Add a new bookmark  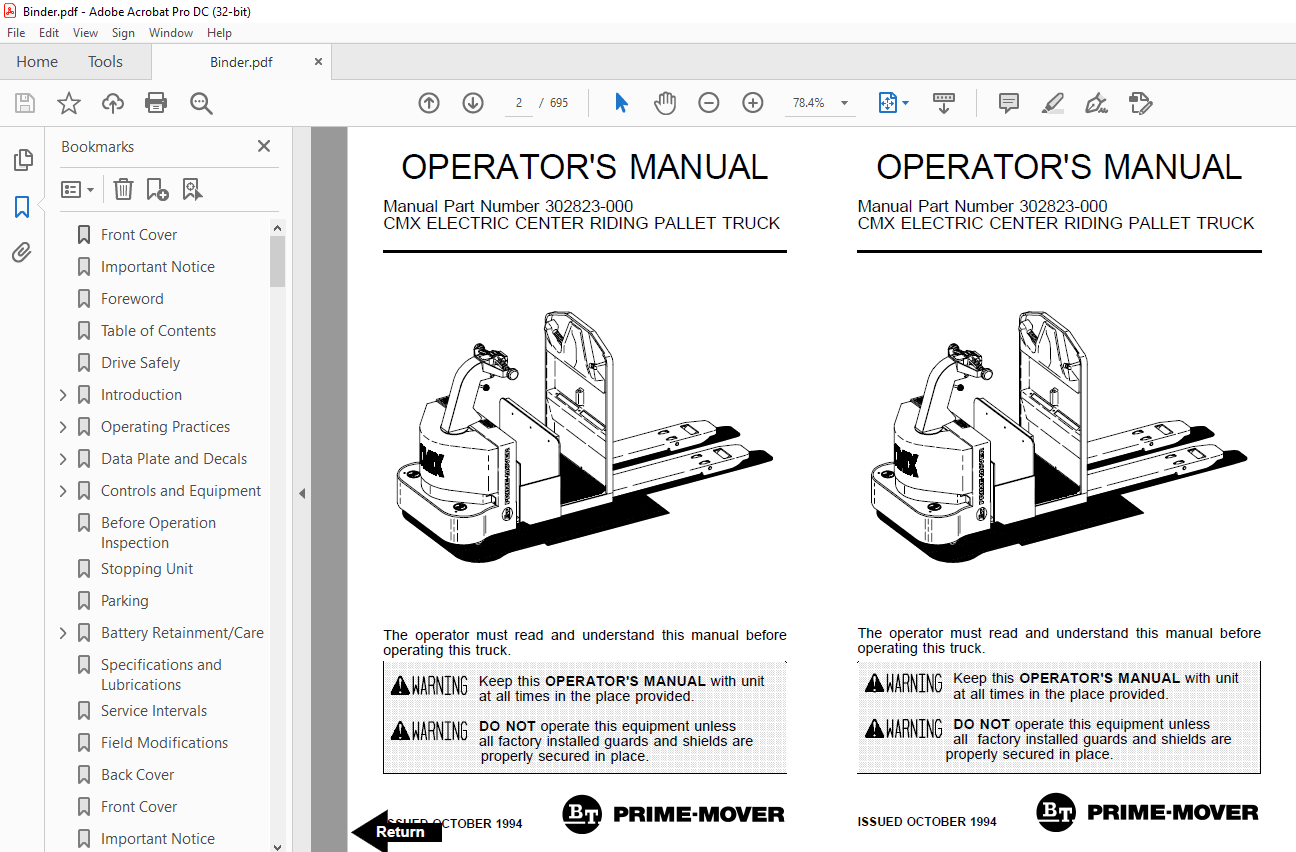point(157,189)
